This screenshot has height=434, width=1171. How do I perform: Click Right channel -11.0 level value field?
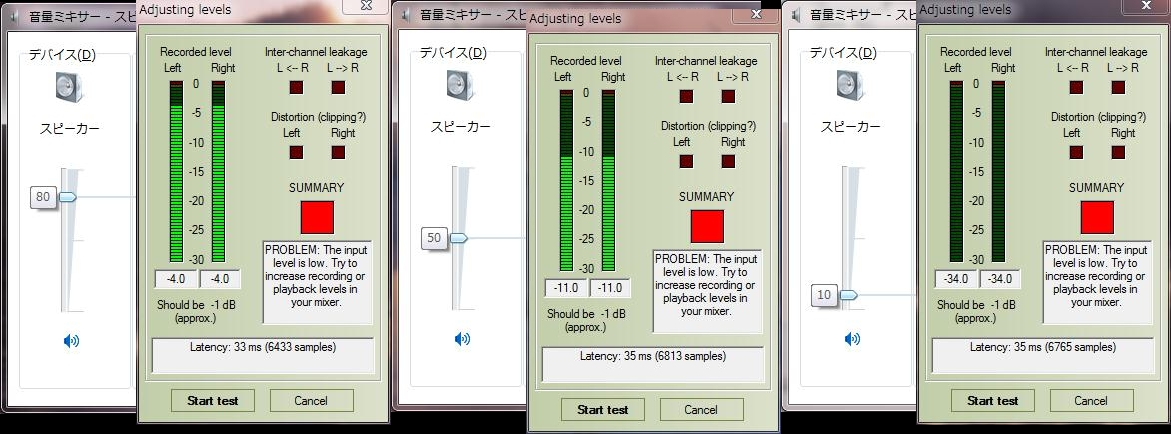[x=609, y=288]
